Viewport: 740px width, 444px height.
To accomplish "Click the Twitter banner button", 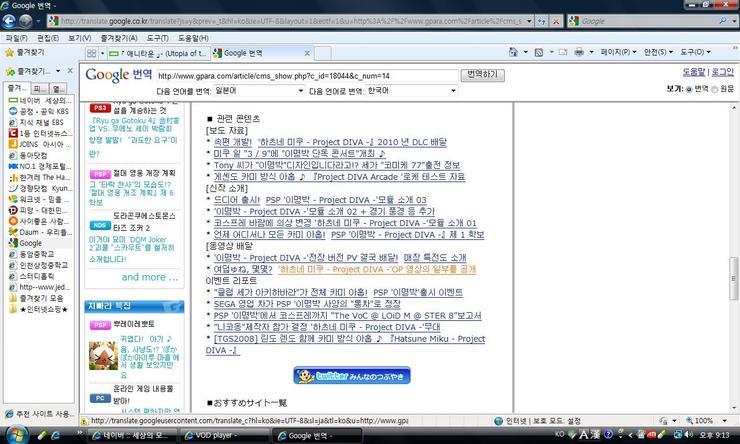I will click(352, 376).
